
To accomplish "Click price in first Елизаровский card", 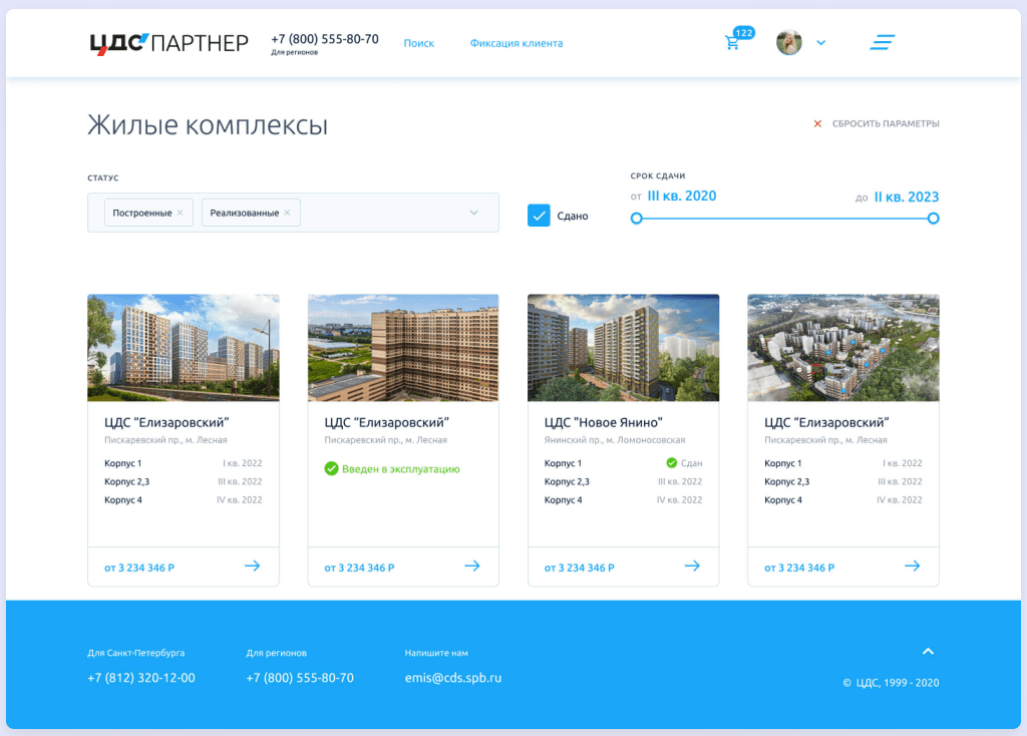I will click(x=140, y=568).
